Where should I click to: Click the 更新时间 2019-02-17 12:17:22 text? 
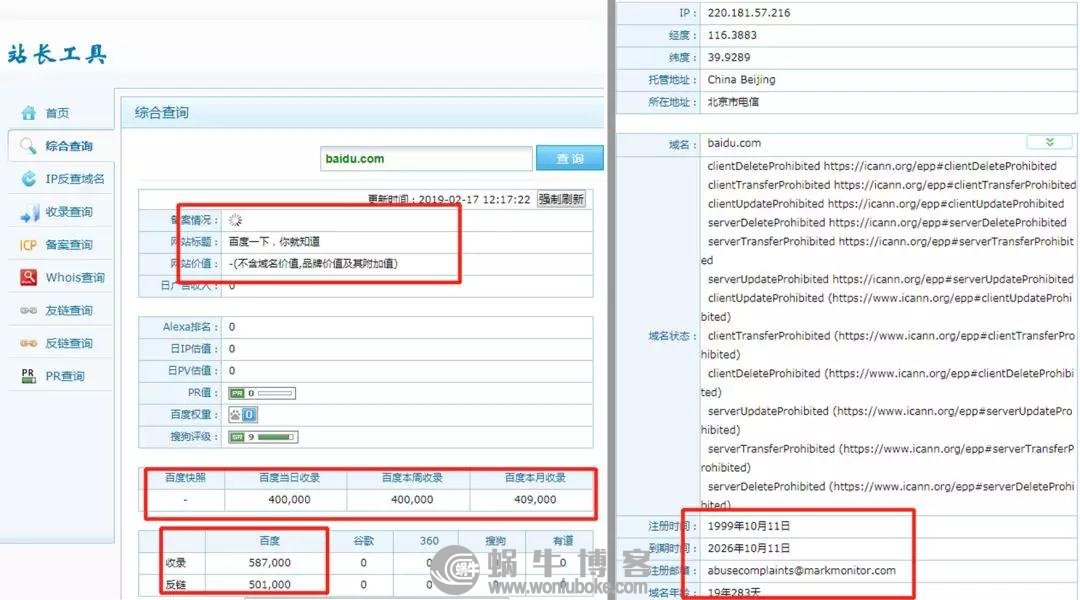(448, 199)
